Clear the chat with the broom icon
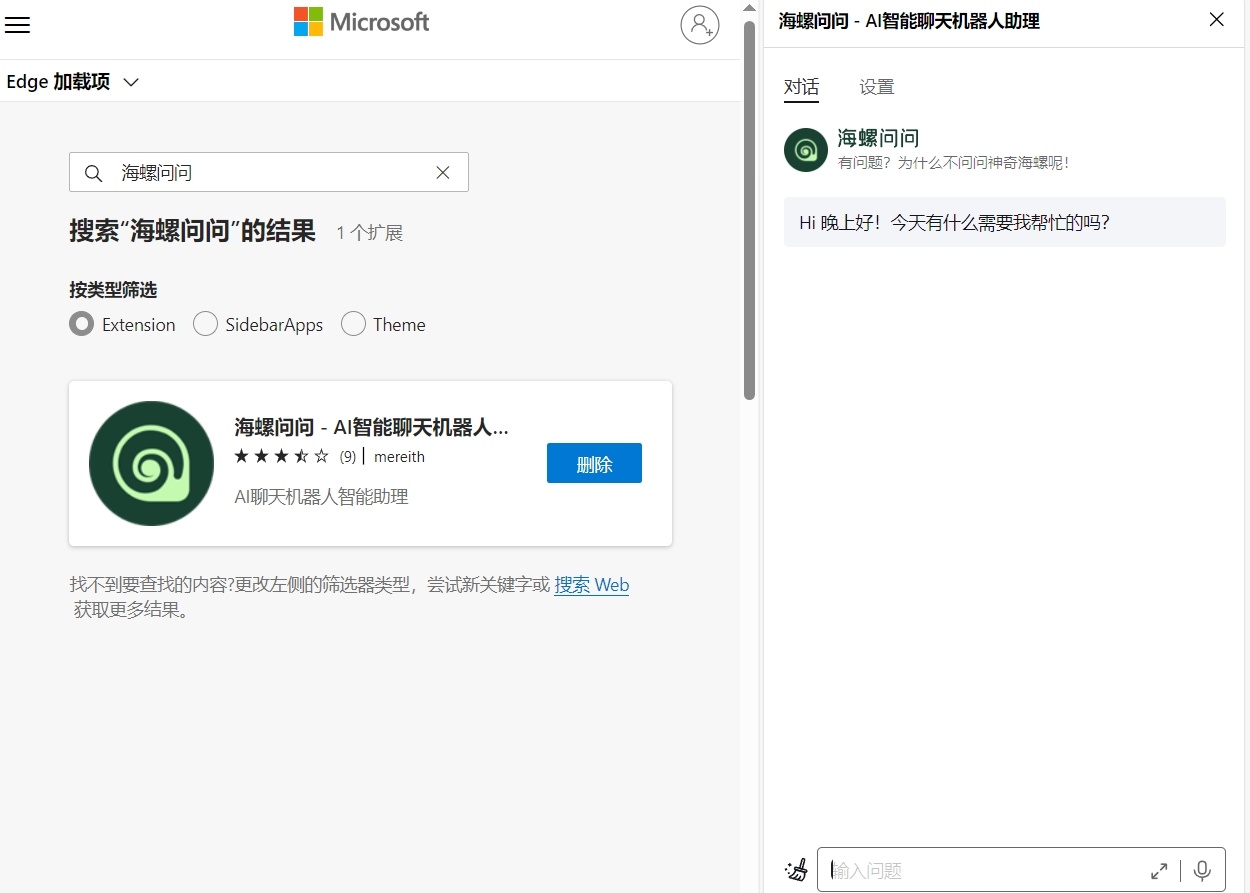Viewport: 1250px width, 893px height. coord(796,870)
